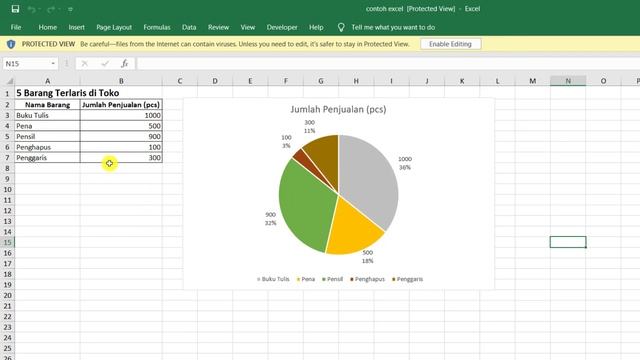Click the Save icon in the title bar
The height and width of the screenshot is (360, 640).
click(x=15, y=9)
